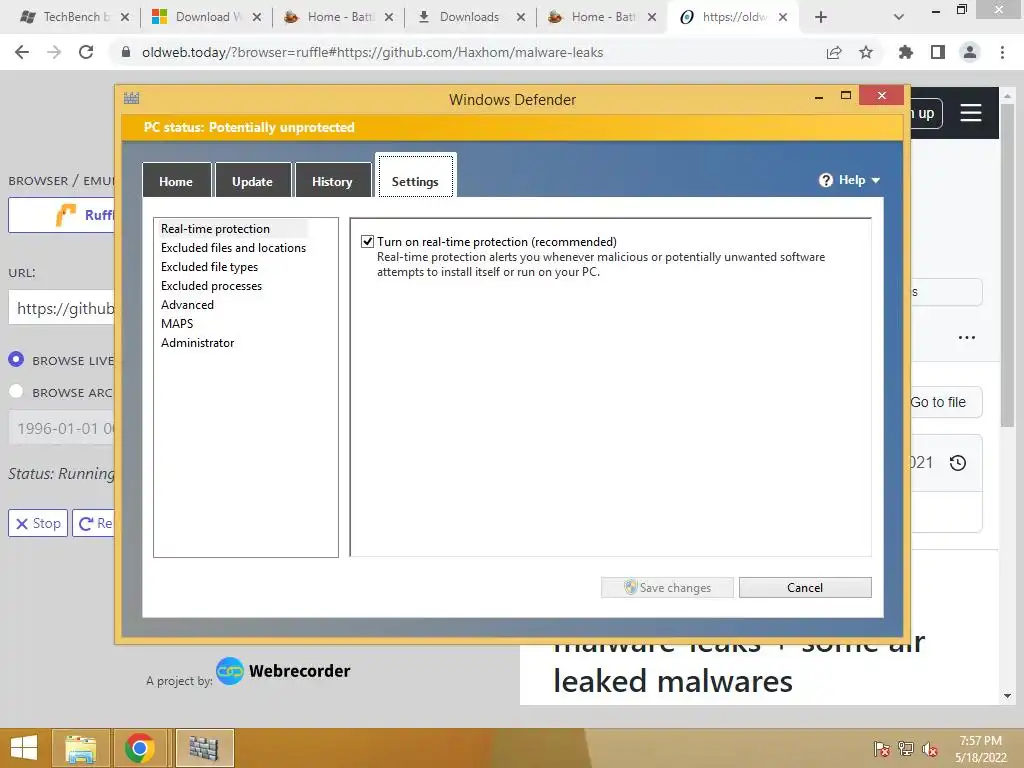This screenshot has height=768, width=1024.
Task: Click the page vertical scrollbar
Action: coord(1008,264)
